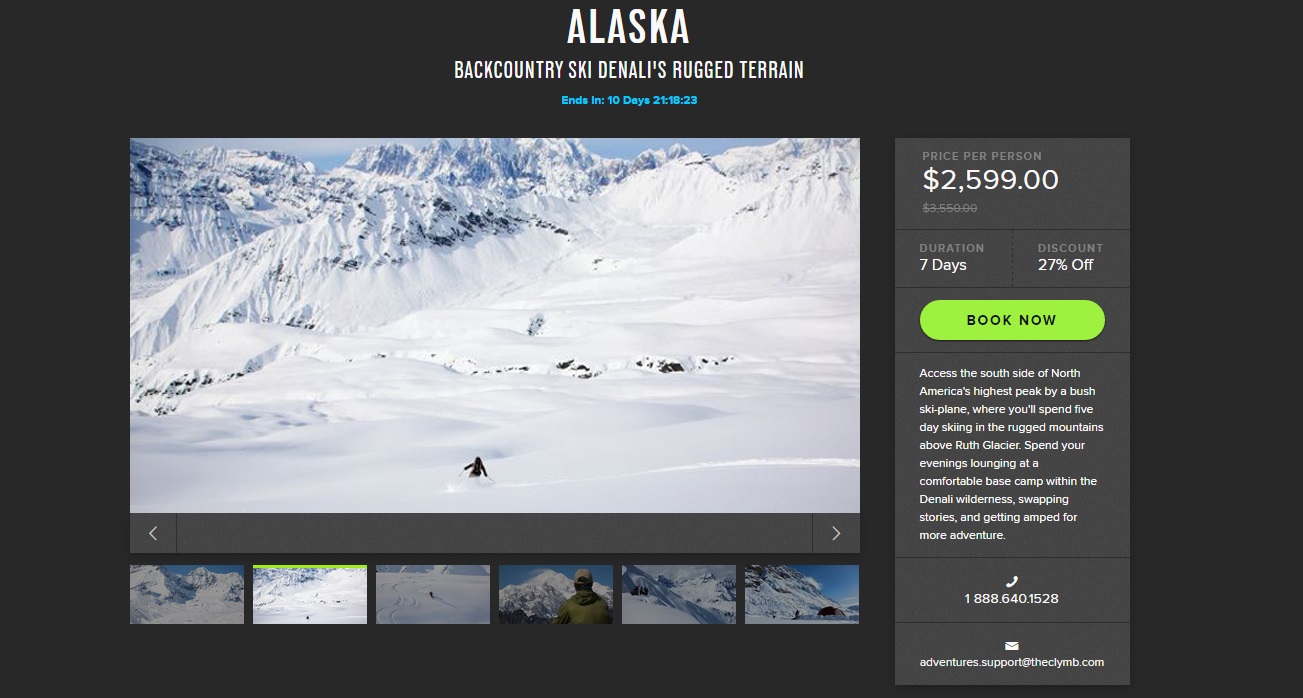The height and width of the screenshot is (698, 1303).
Task: Click the 27% Off discount label
Action: point(1066,265)
